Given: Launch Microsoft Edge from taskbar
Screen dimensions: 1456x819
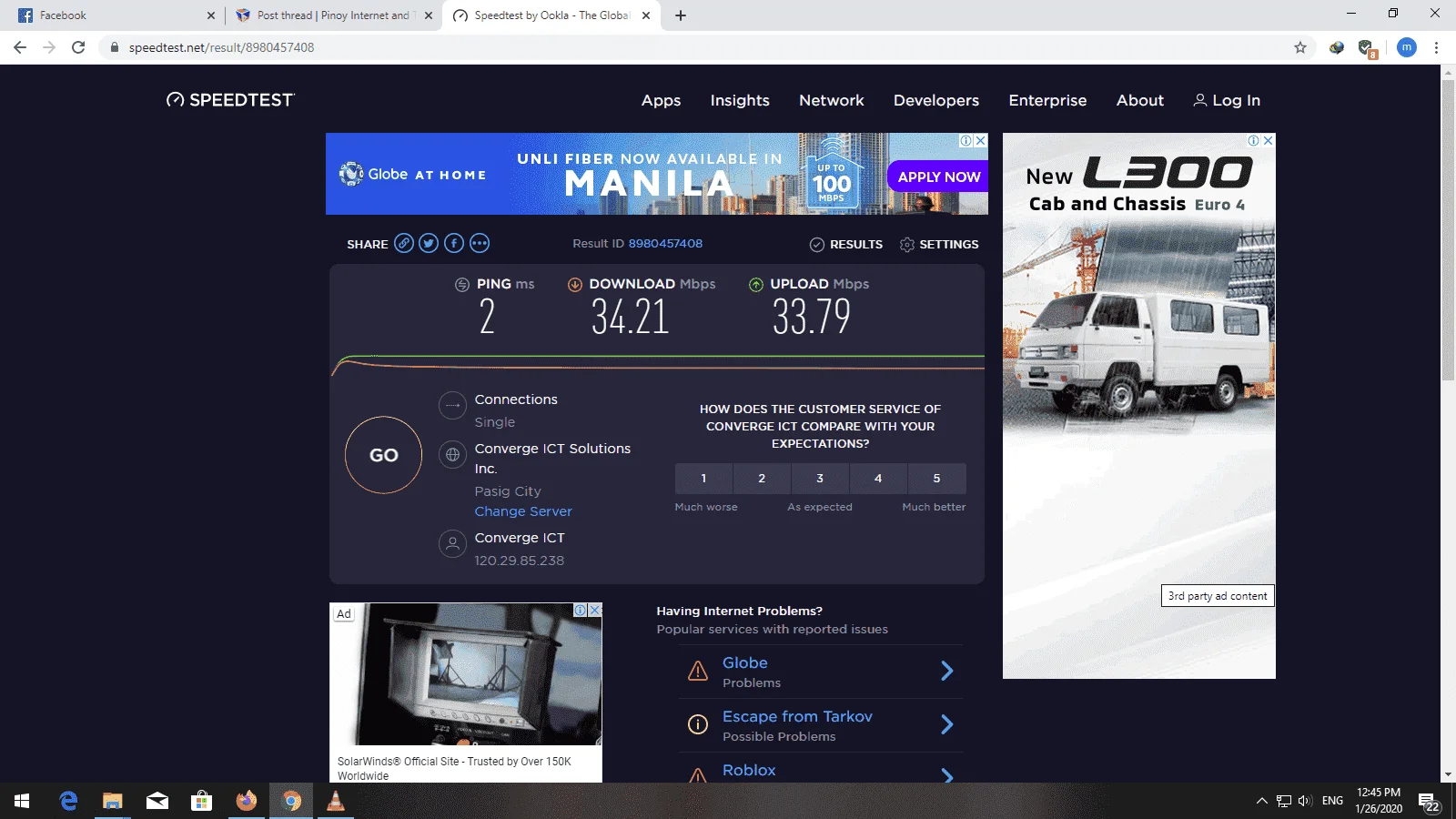Looking at the screenshot, I should 68,801.
